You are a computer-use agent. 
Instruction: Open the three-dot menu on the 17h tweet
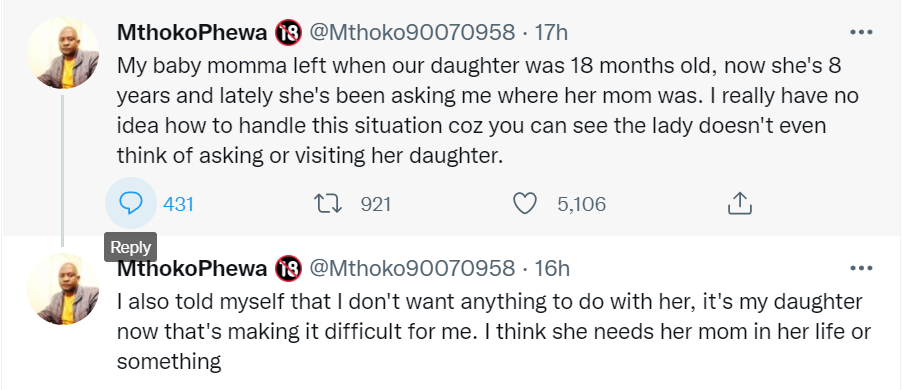861,32
